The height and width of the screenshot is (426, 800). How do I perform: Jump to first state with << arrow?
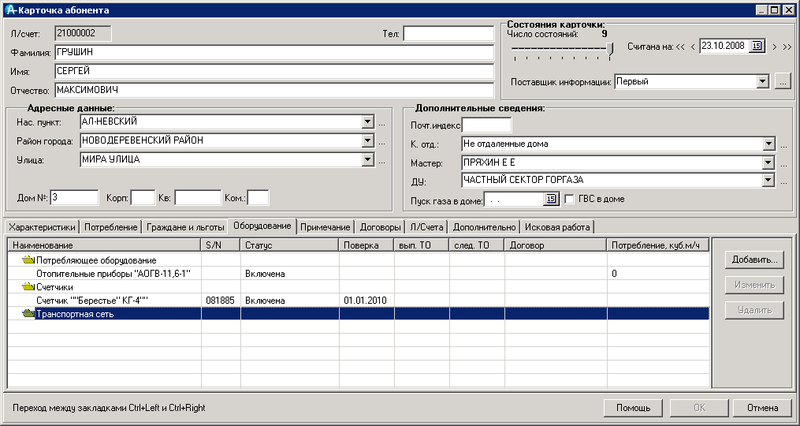point(681,47)
